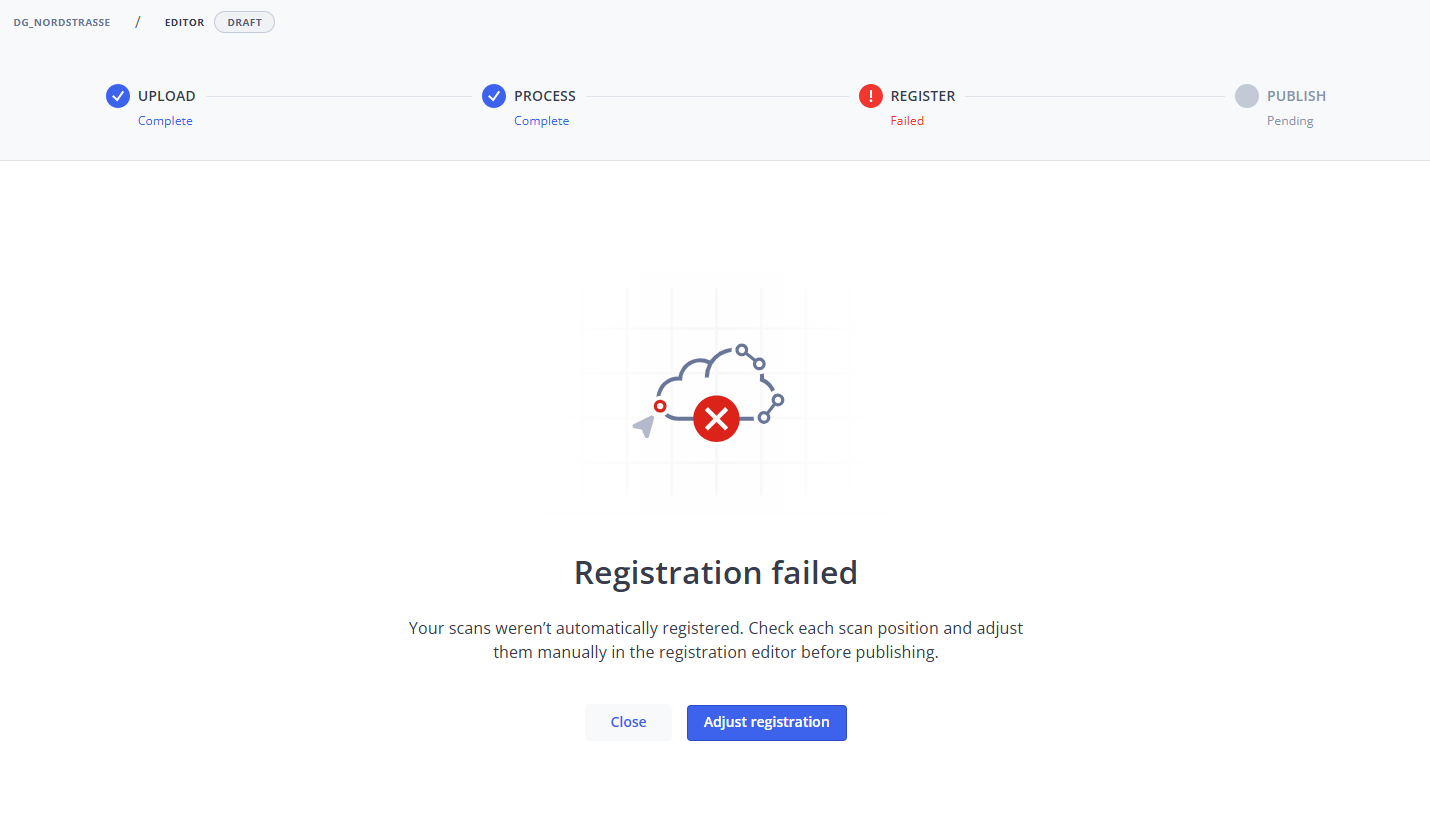Click the Draft status badge
This screenshot has height=815, width=1430.
(x=244, y=22)
